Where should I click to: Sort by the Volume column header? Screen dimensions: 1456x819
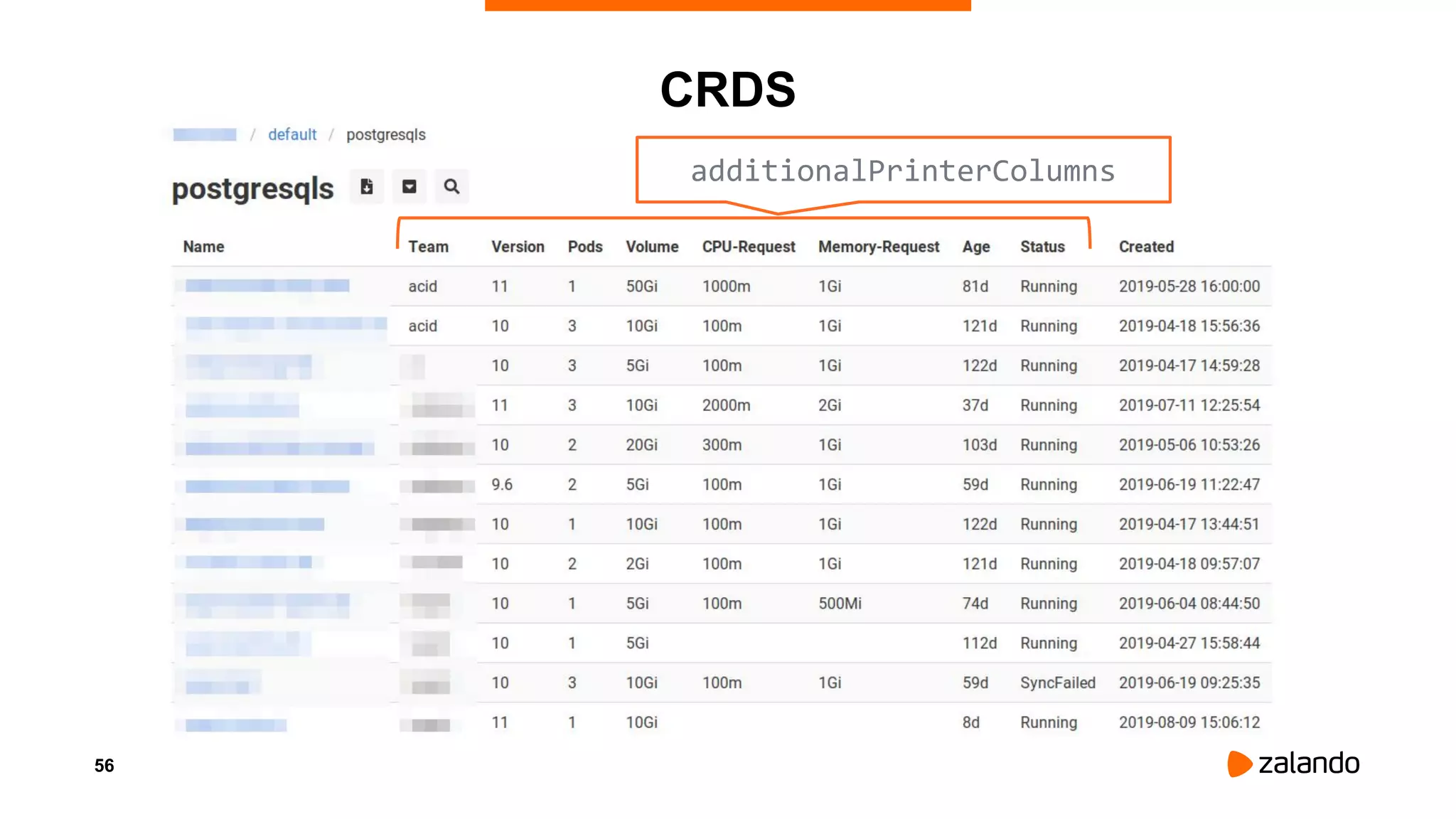652,247
